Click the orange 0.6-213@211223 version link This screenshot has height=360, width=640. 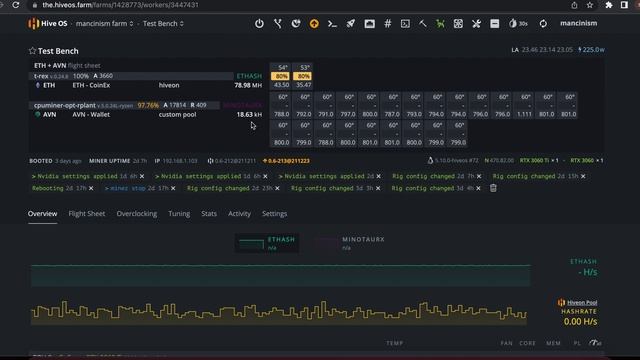(x=286, y=161)
